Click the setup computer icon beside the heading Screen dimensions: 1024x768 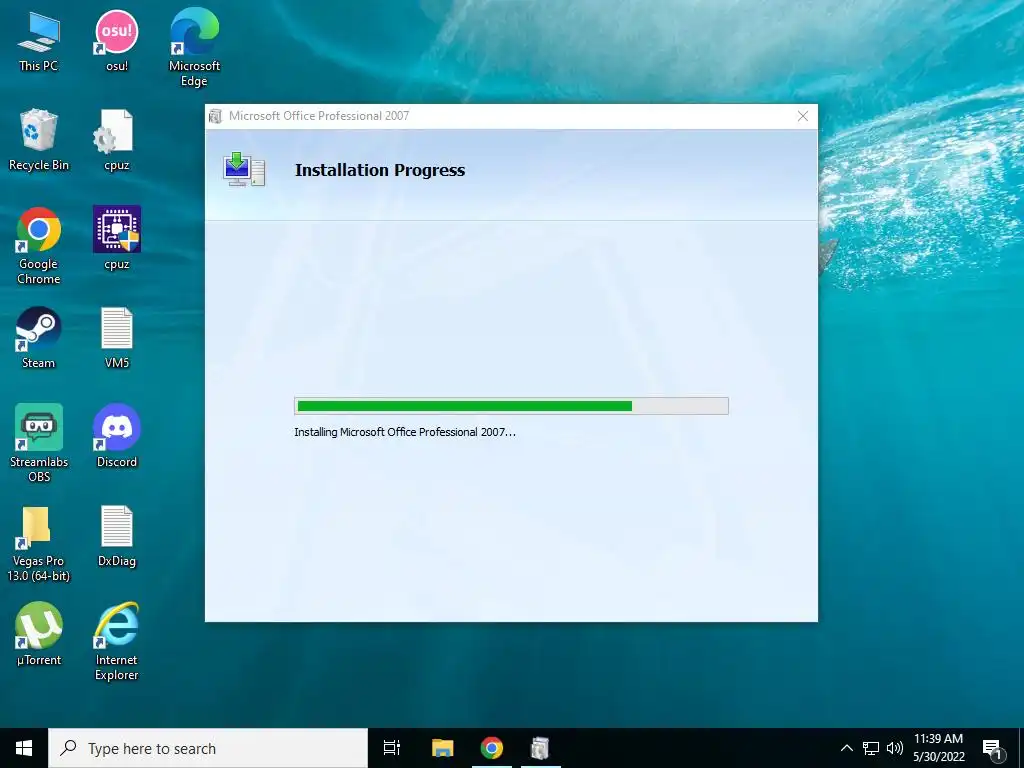coord(244,170)
